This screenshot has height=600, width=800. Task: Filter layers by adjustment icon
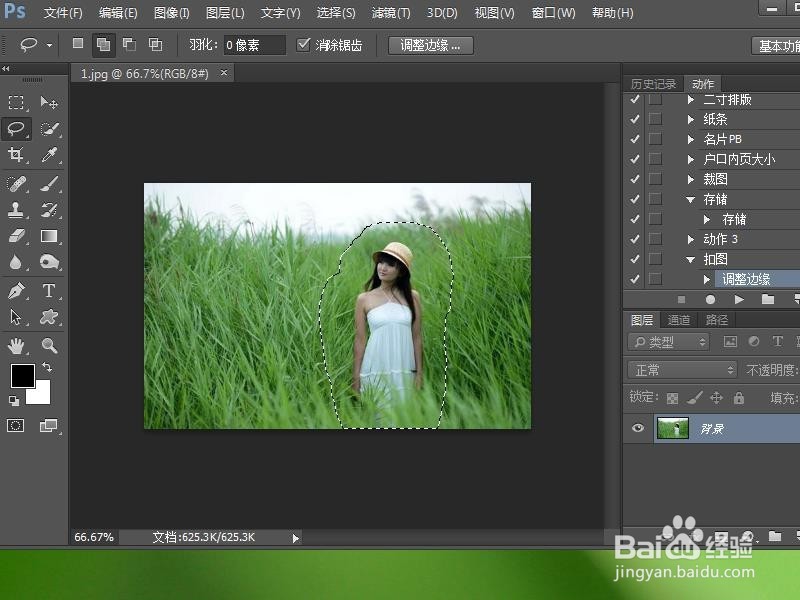pos(754,341)
